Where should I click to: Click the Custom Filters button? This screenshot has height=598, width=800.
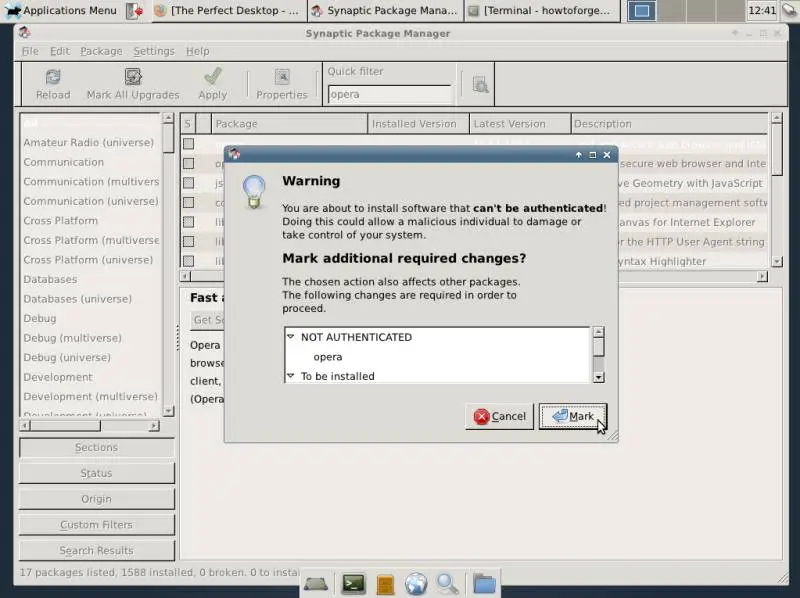click(96, 525)
